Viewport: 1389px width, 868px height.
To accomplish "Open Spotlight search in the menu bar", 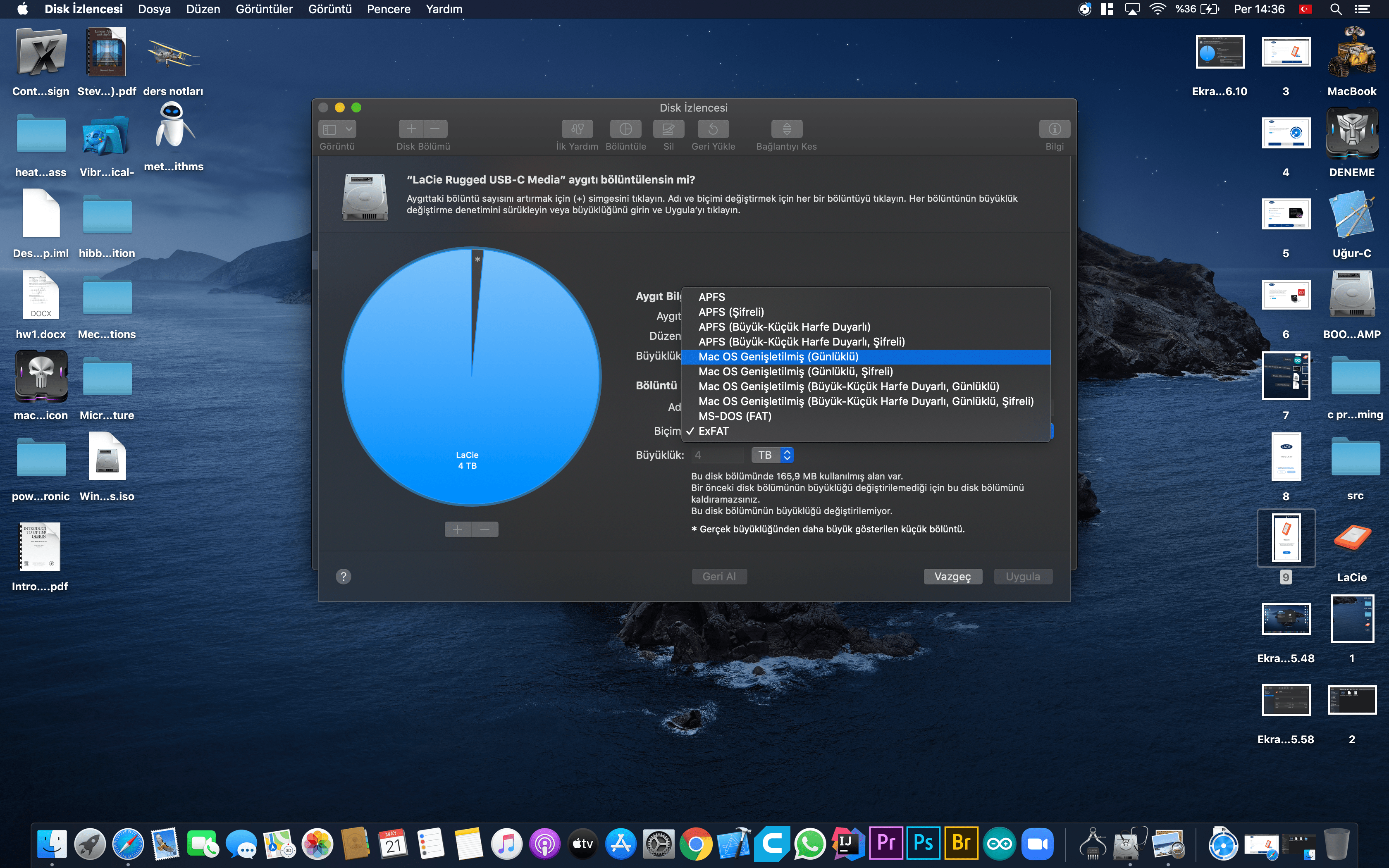I will pyautogui.click(x=1336, y=9).
